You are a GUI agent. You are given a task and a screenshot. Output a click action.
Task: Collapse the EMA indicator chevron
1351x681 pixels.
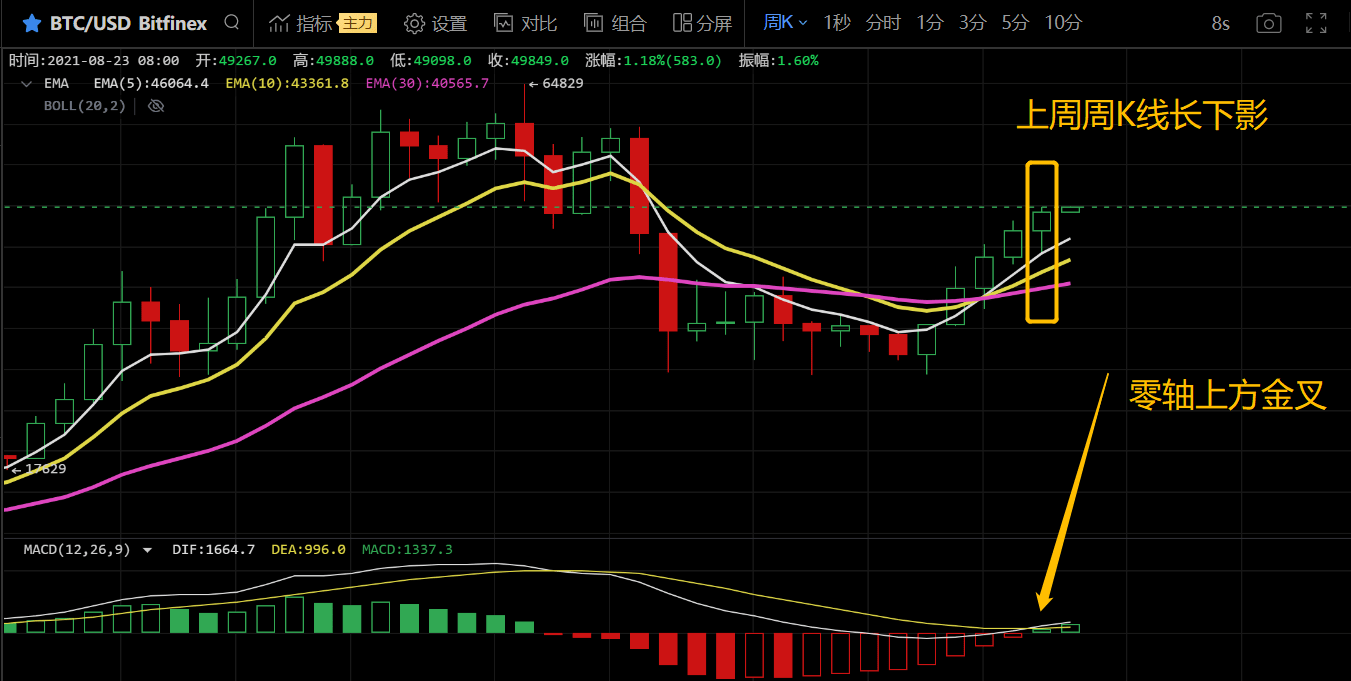coord(25,84)
